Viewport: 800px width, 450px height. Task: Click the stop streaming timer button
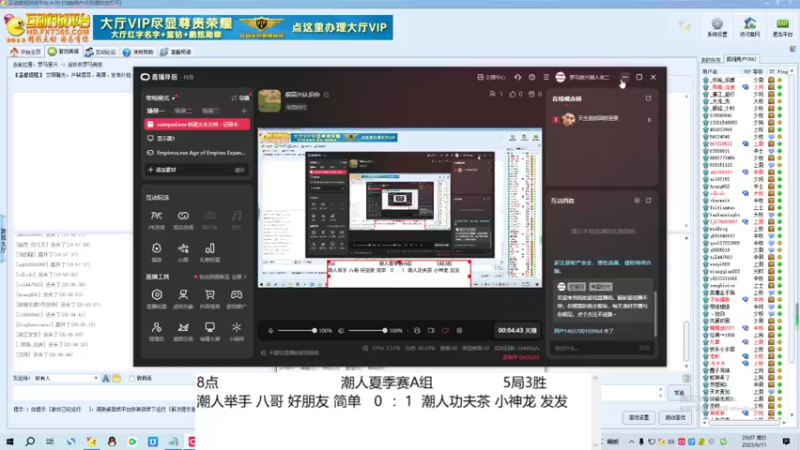[x=517, y=331]
